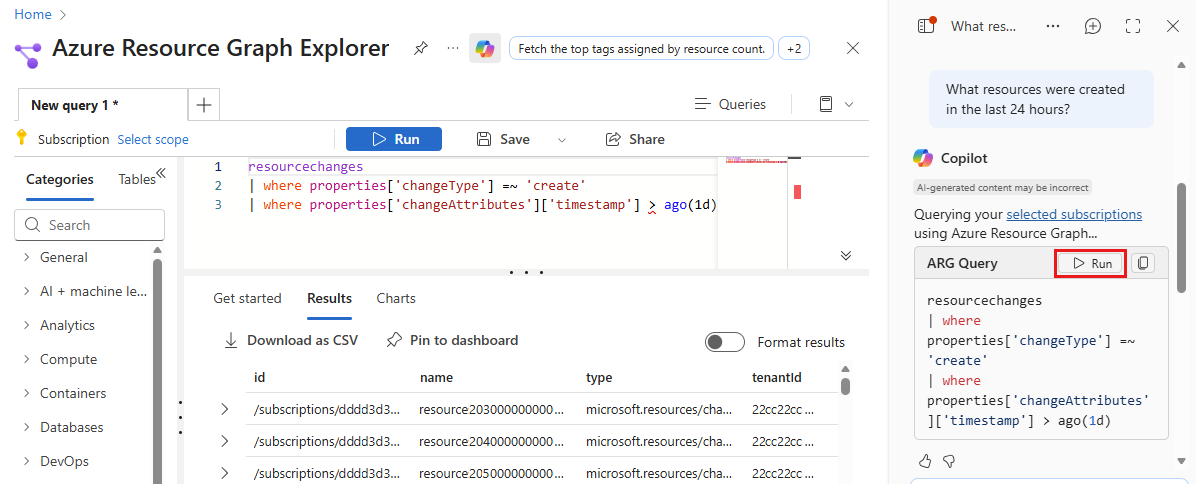Go to Home breadcrumb

33,14
